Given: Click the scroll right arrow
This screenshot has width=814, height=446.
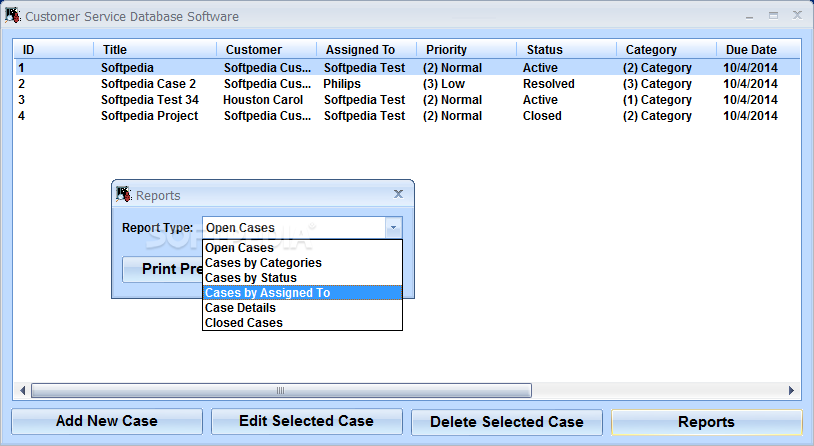Looking at the screenshot, I should tap(791, 390).
